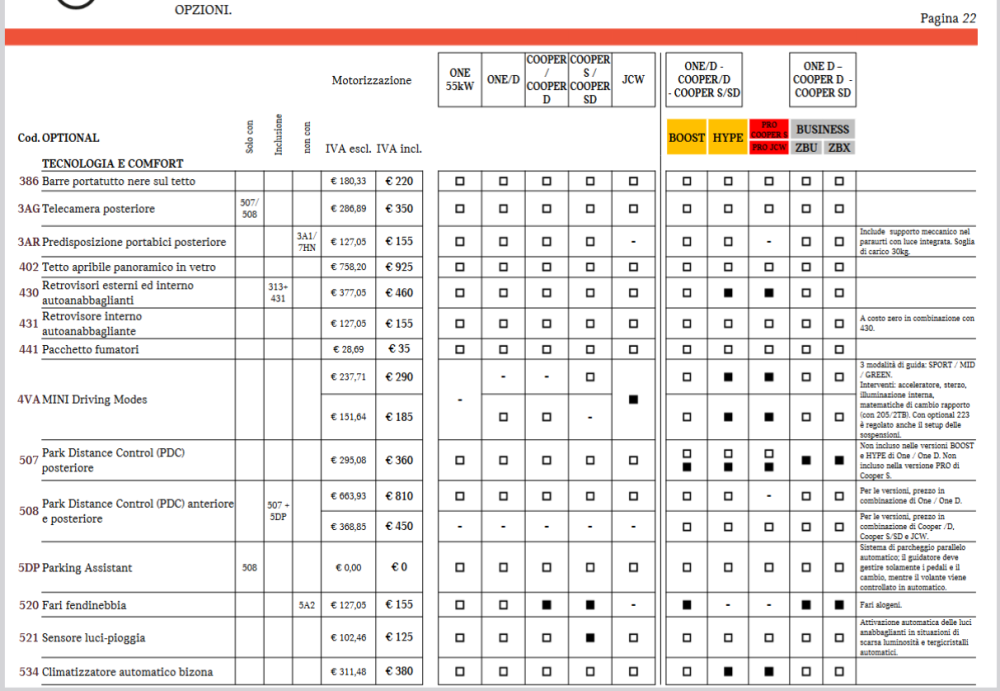Click the "ZBX" column header
Screen dimensions: 1000x691
[x=839, y=148]
